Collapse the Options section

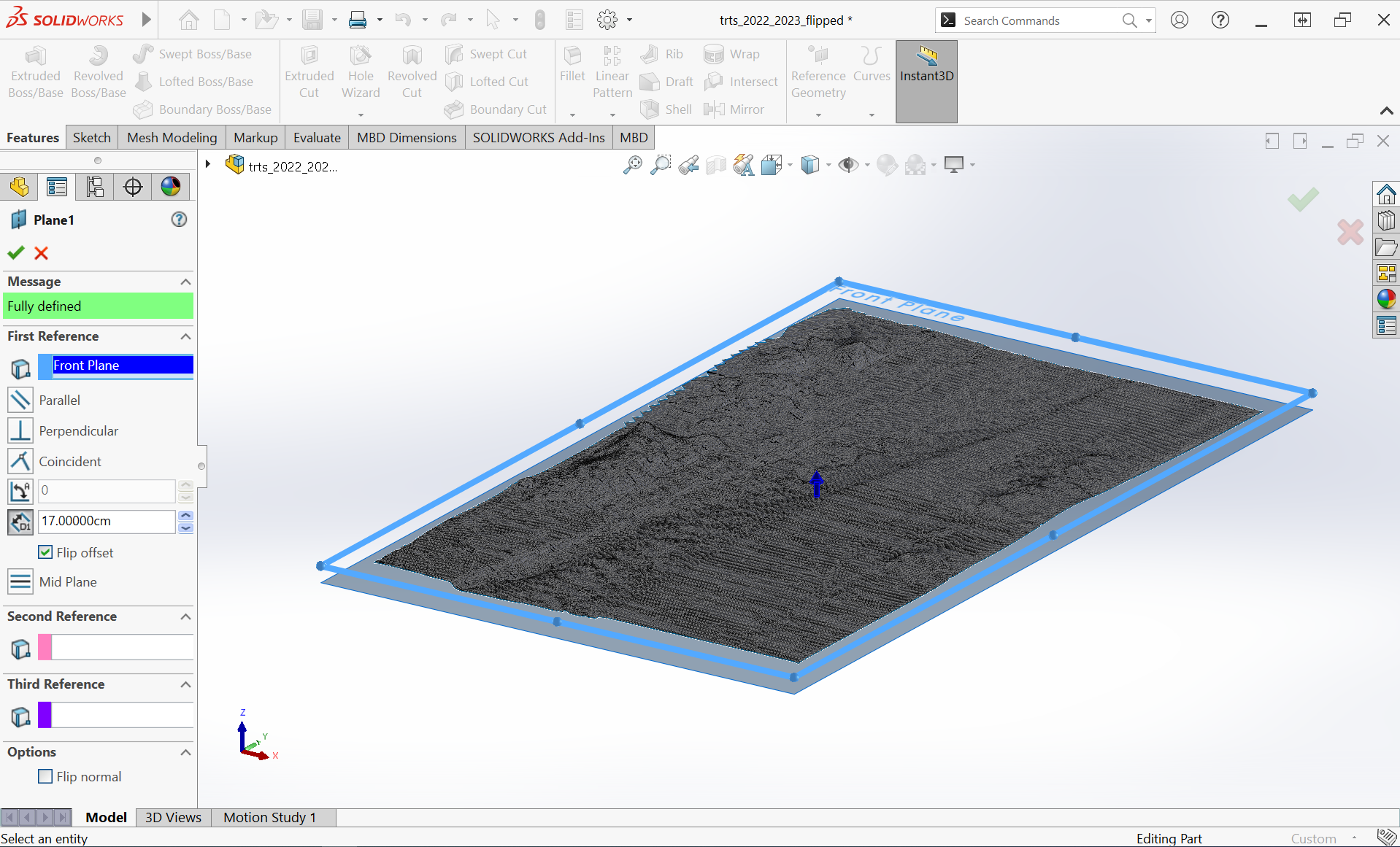[185, 752]
